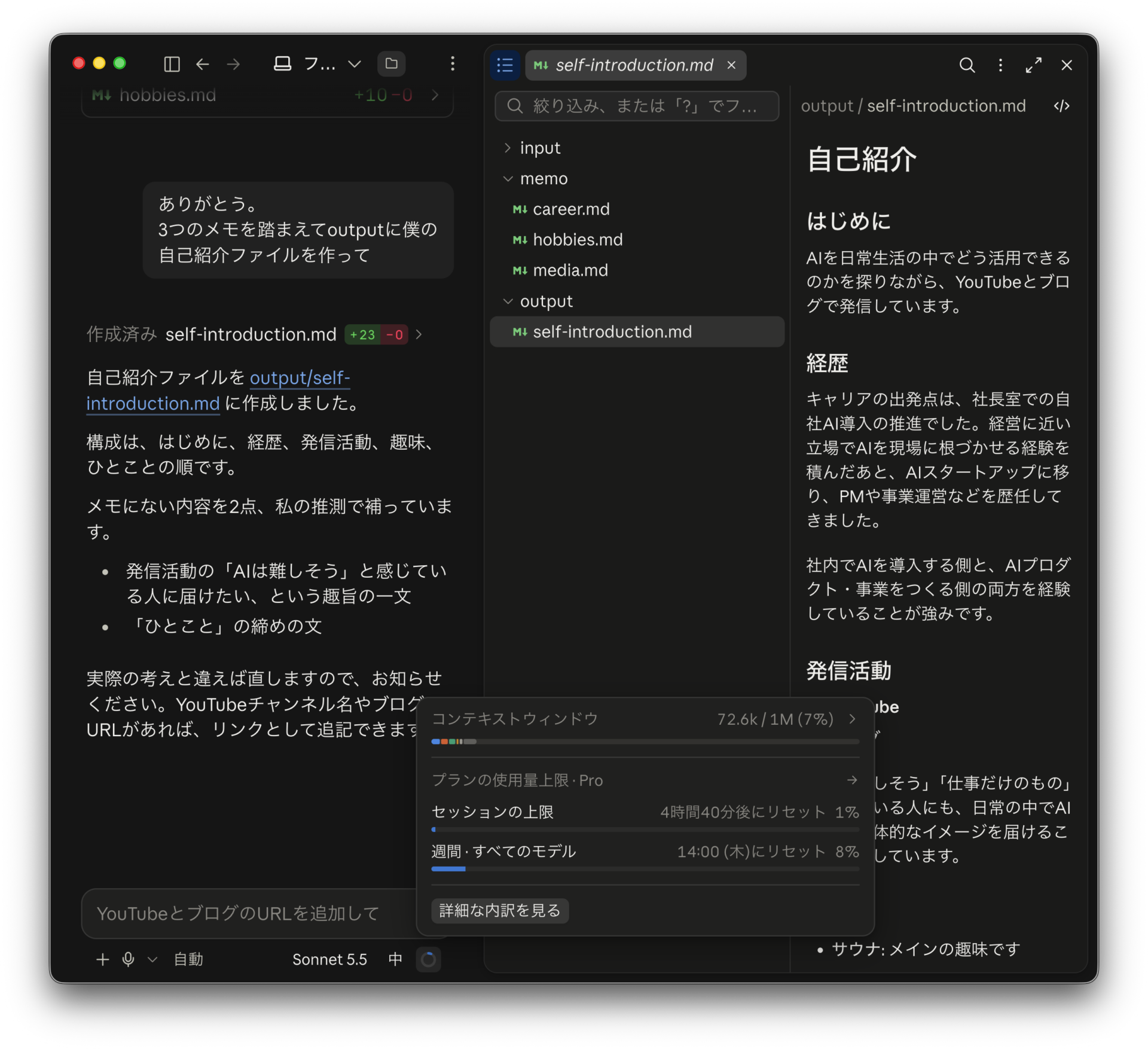Switch to source code view icon

tap(1062, 106)
